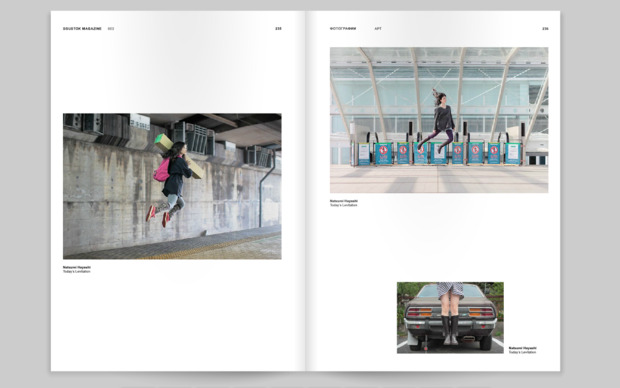Click the APT header label on right page
Screen dimensions: 620x388
pos(378,28)
